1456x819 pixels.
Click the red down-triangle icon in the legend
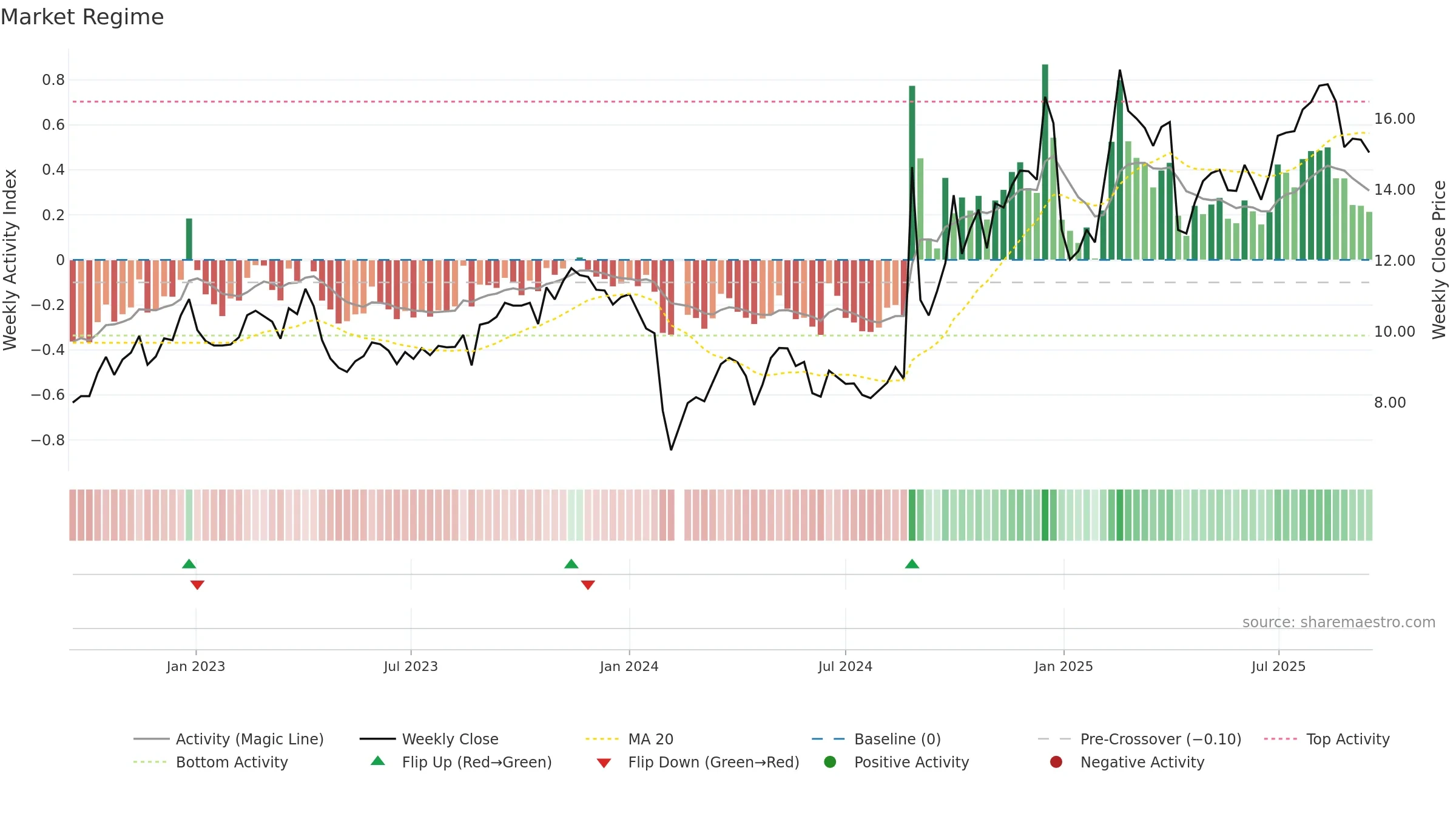coord(604,763)
